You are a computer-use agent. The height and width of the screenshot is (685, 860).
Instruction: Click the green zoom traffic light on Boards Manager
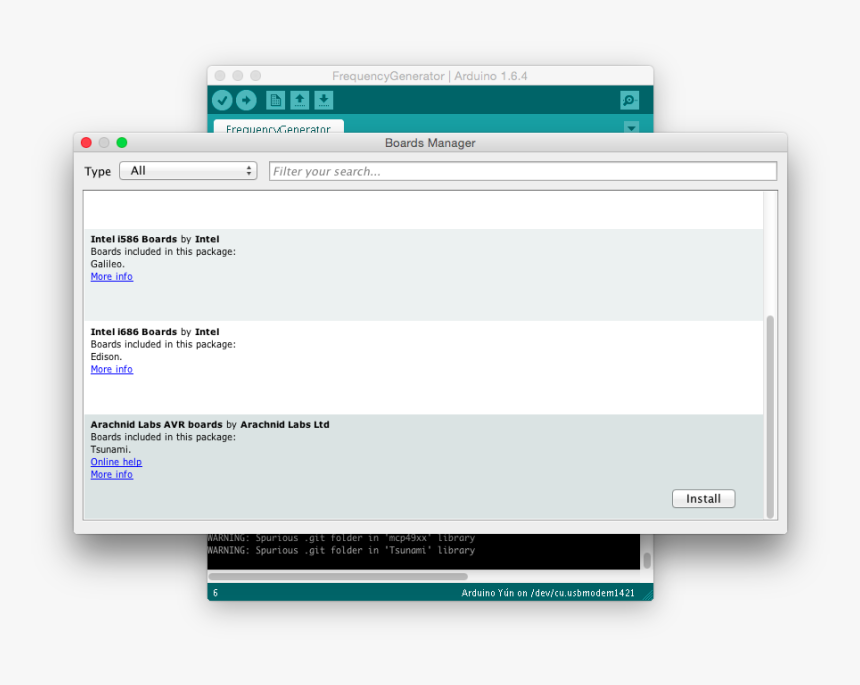(x=121, y=142)
